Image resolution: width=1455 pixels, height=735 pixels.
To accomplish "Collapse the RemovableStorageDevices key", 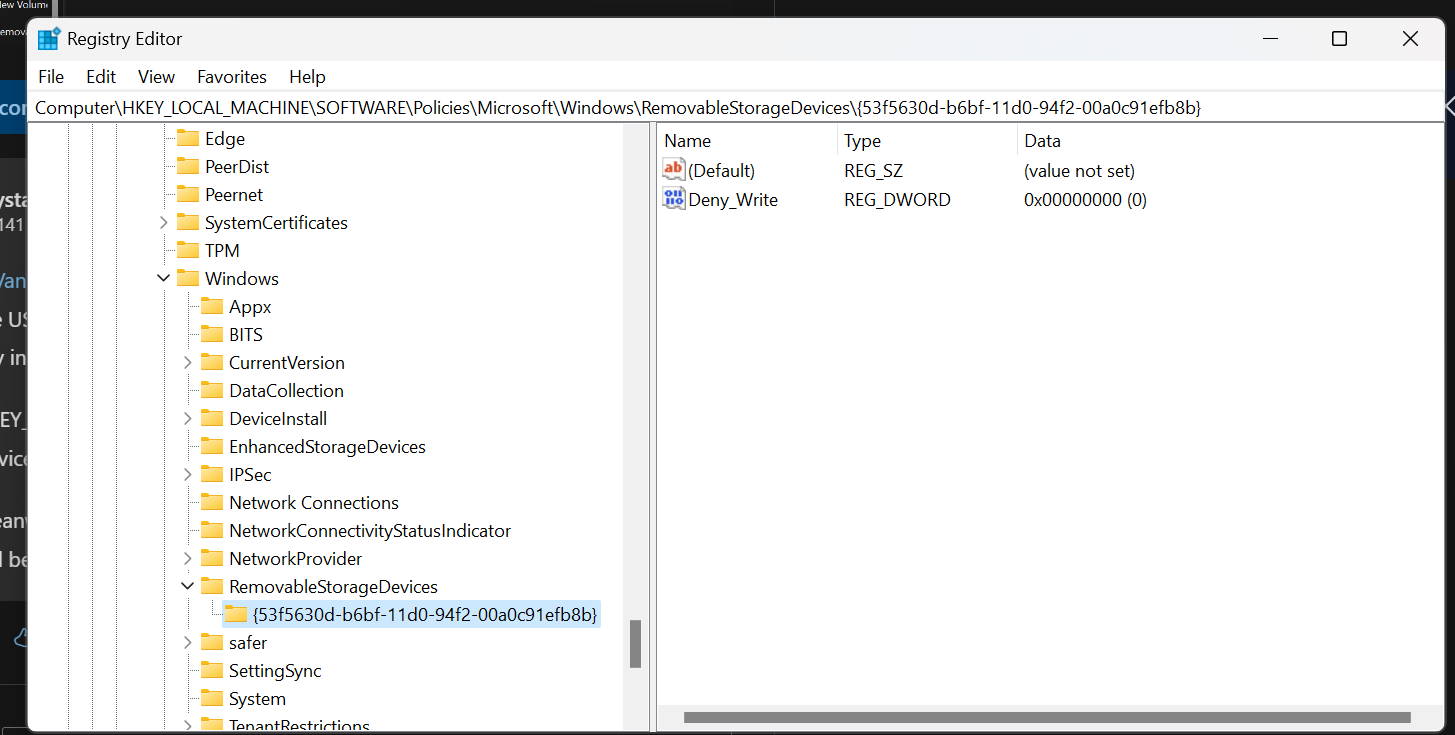I will pos(188,586).
